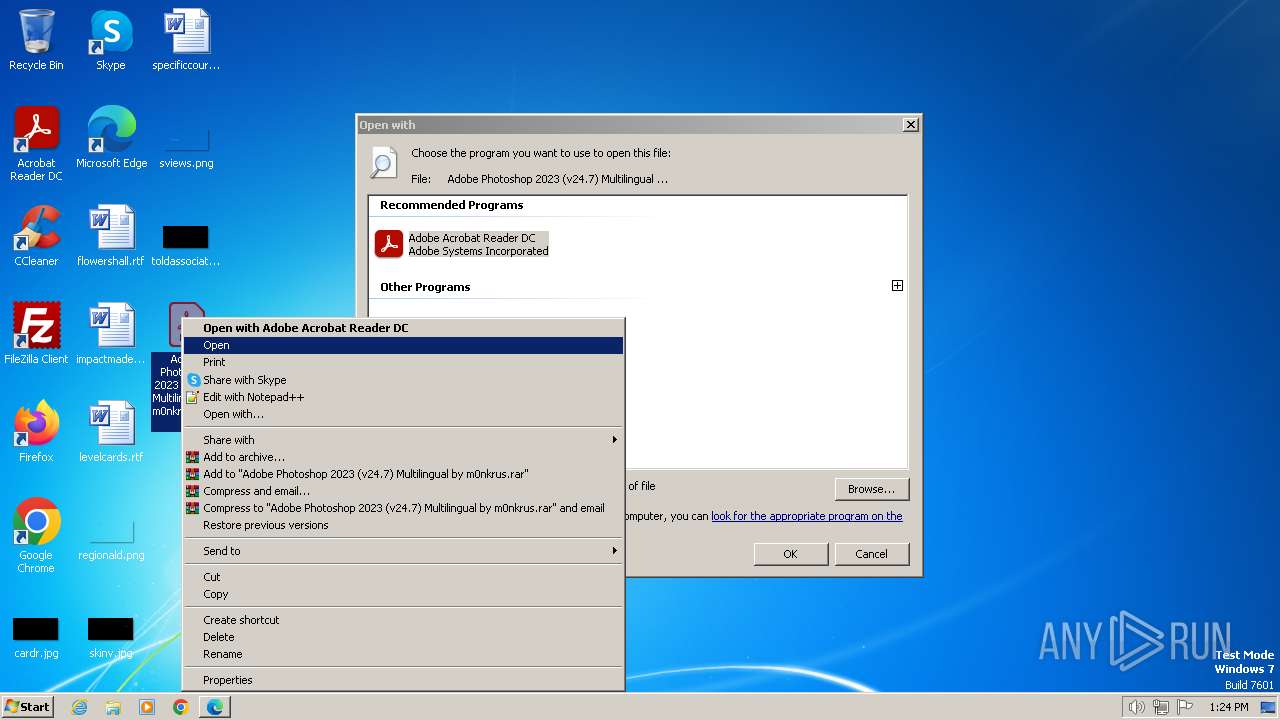The height and width of the screenshot is (720, 1280).
Task: Choose Compress to rar and email
Action: click(x=402, y=508)
